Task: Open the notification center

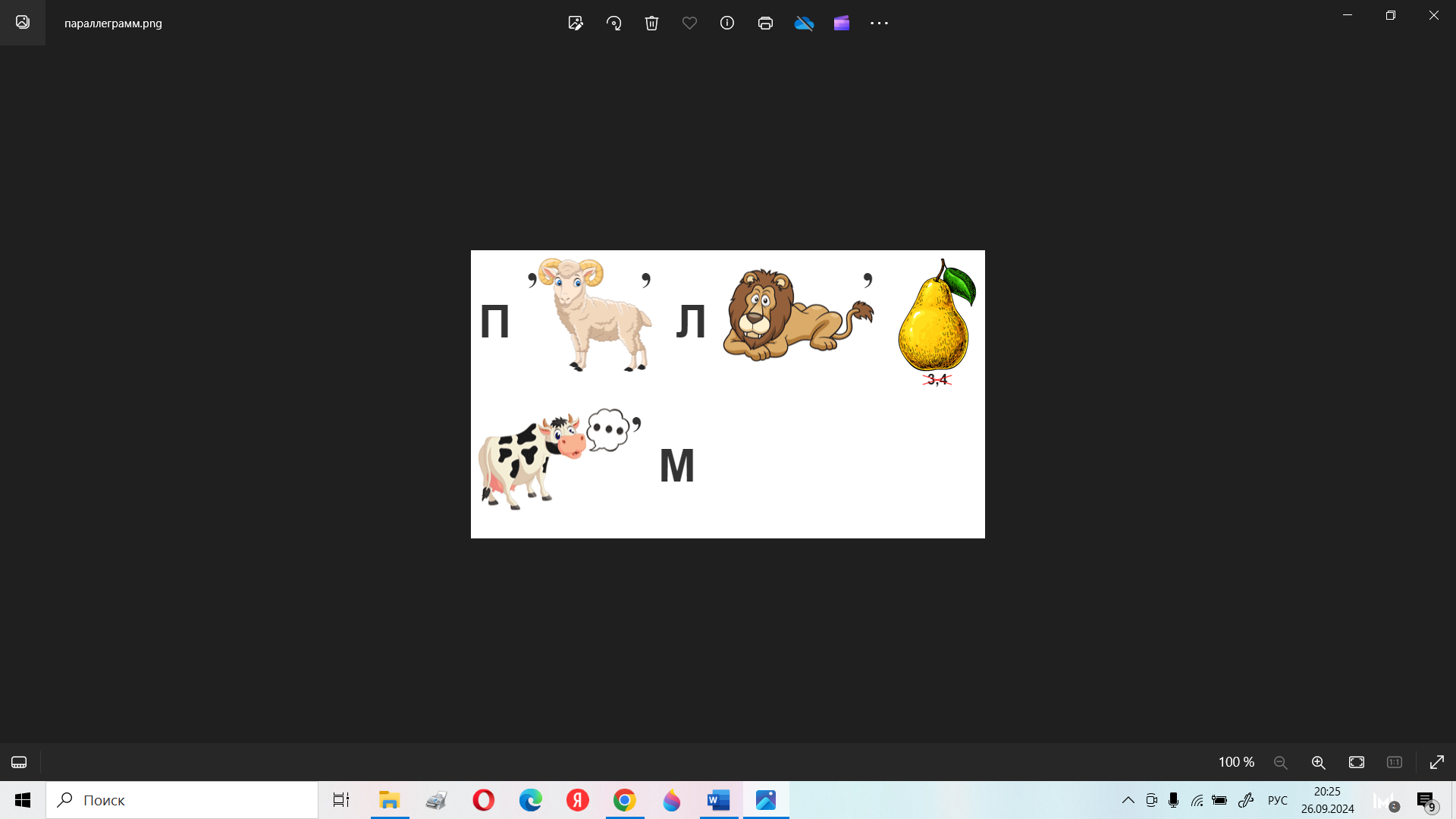Action: 1426,800
